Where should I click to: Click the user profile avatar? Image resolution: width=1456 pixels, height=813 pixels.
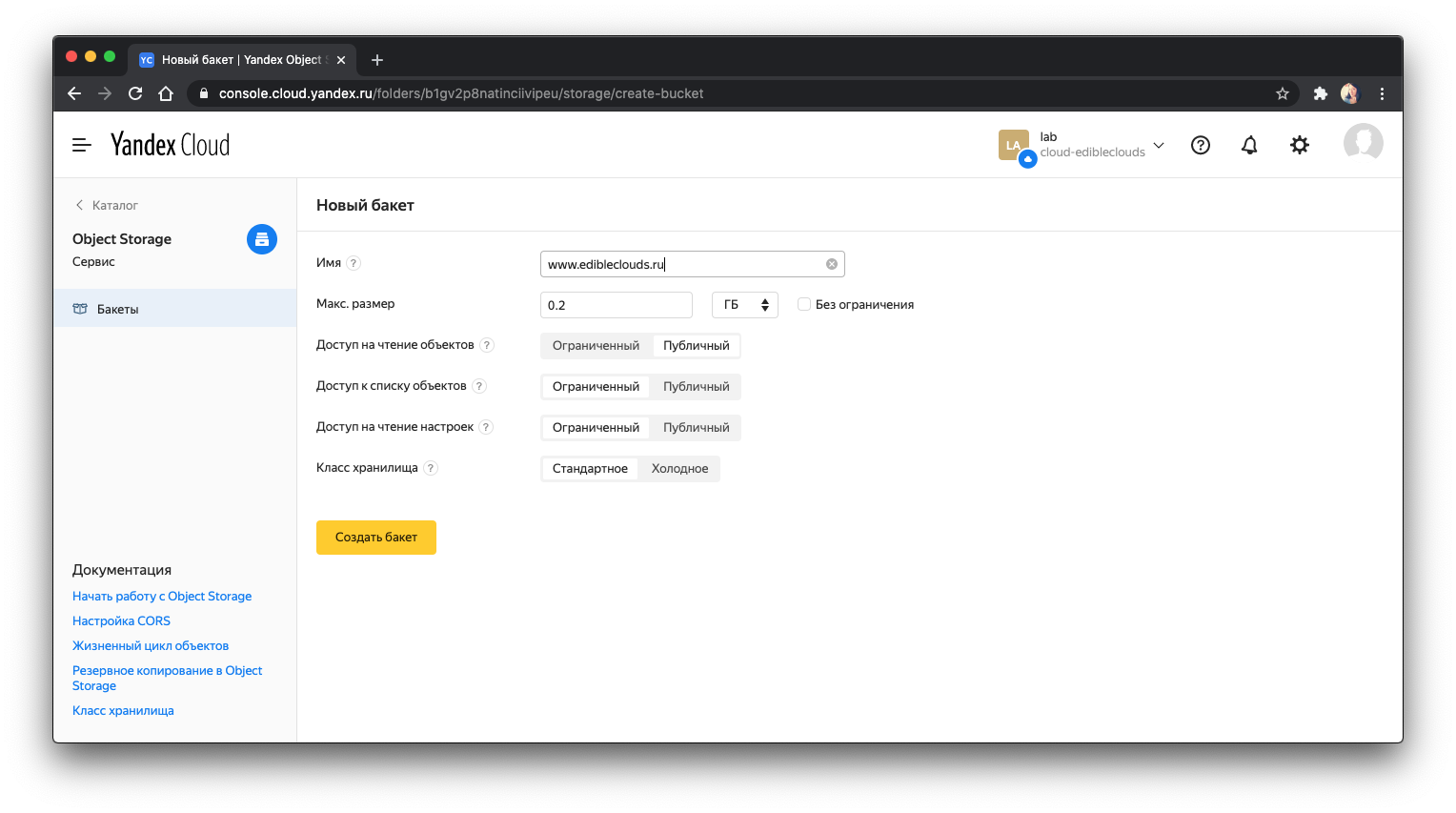click(x=1363, y=143)
